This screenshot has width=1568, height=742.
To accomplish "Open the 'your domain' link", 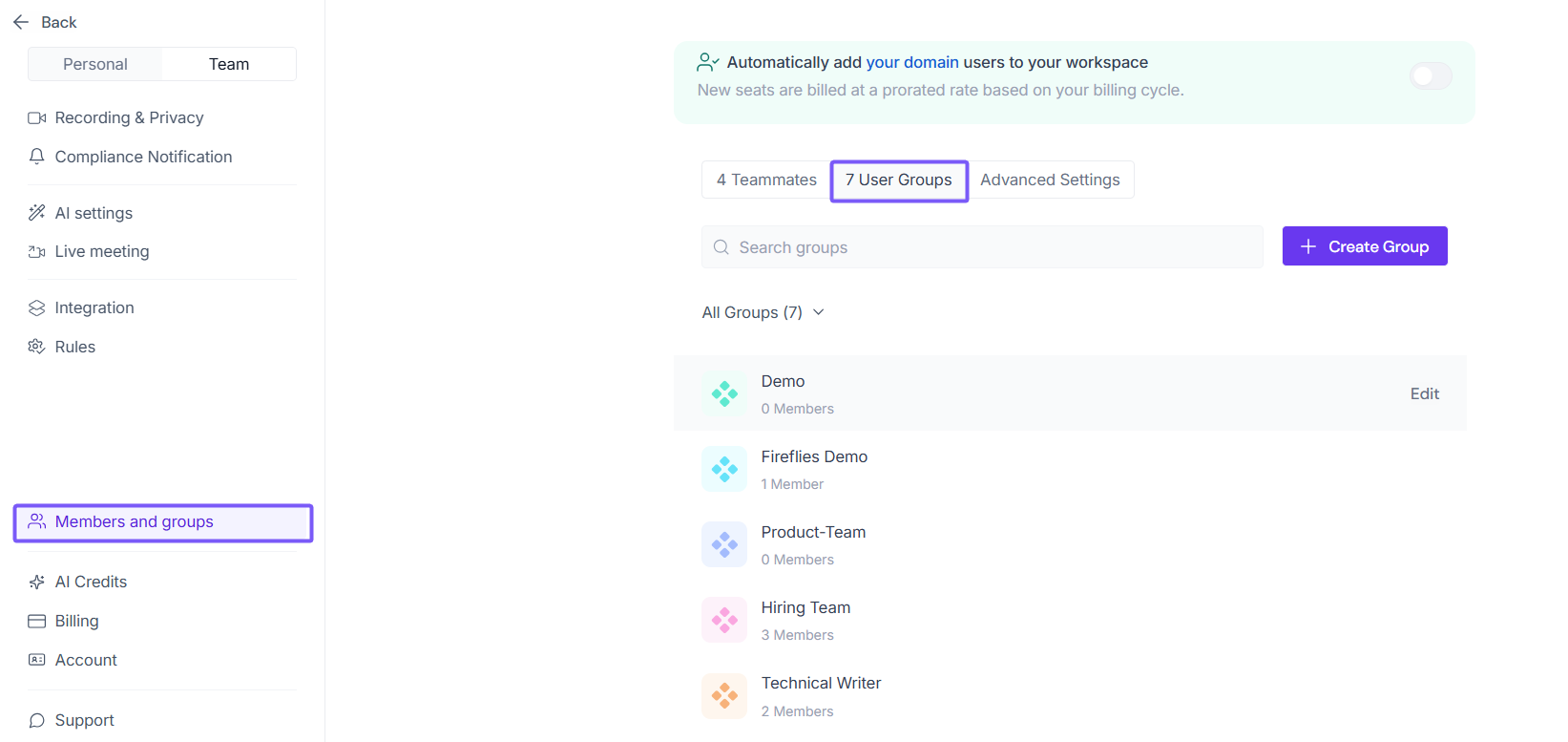I will coord(911,62).
